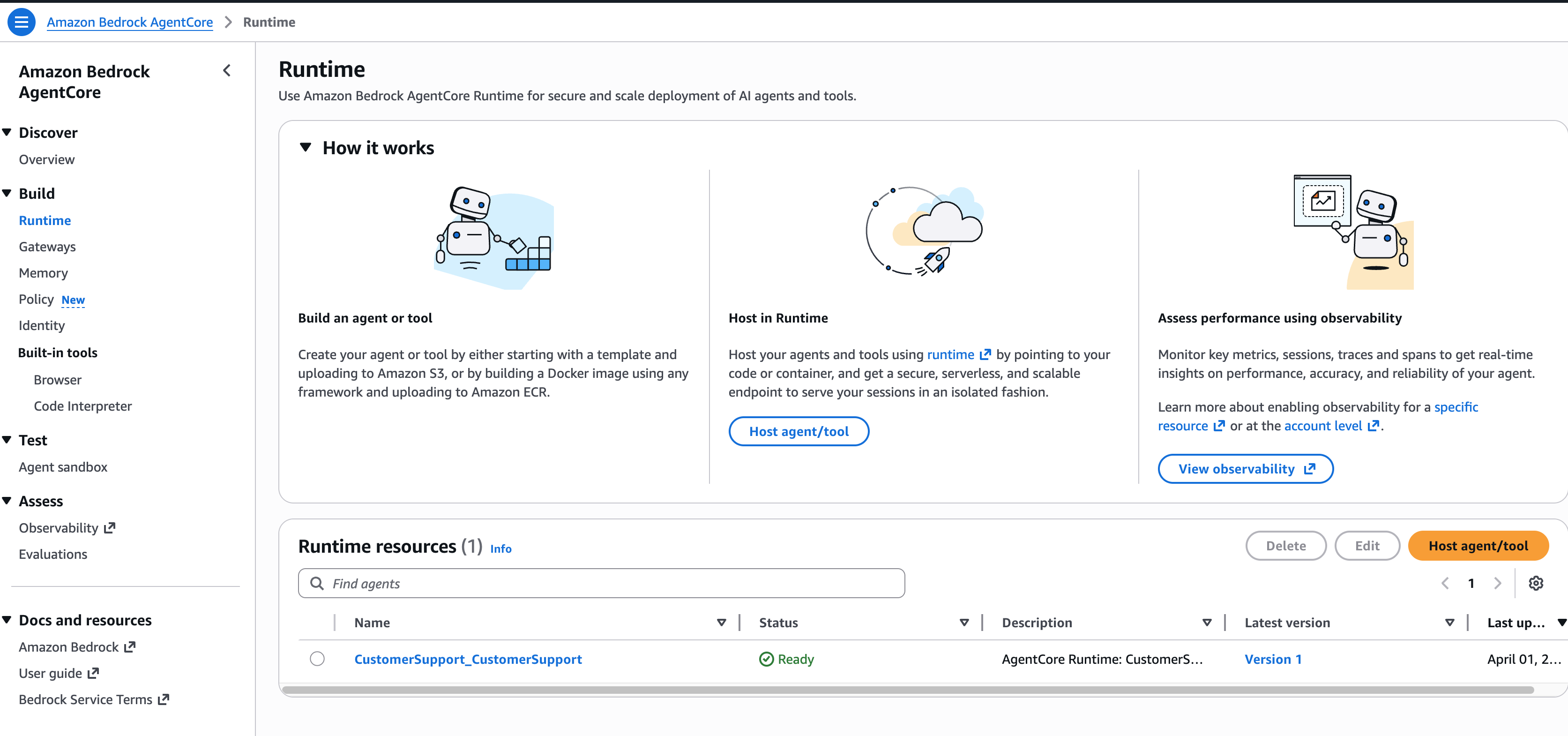Open Code Interpreter under Built-in tools

pos(83,406)
